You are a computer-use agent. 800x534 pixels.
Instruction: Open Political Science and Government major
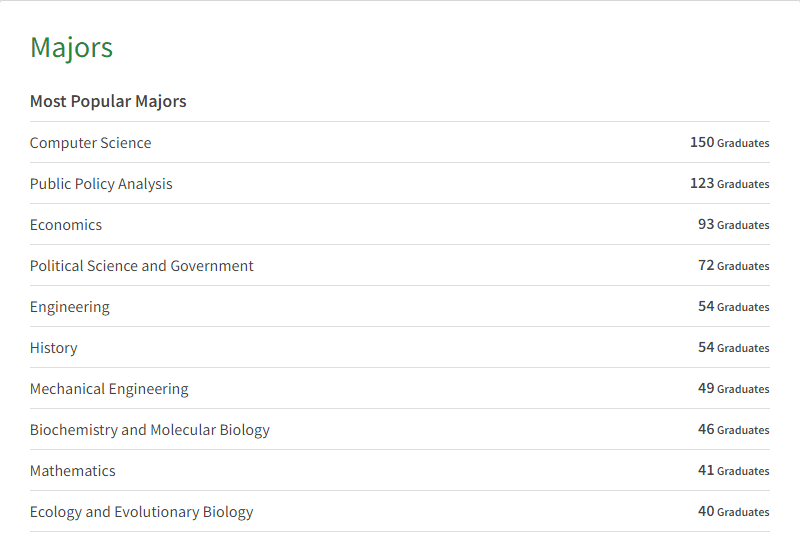(141, 266)
